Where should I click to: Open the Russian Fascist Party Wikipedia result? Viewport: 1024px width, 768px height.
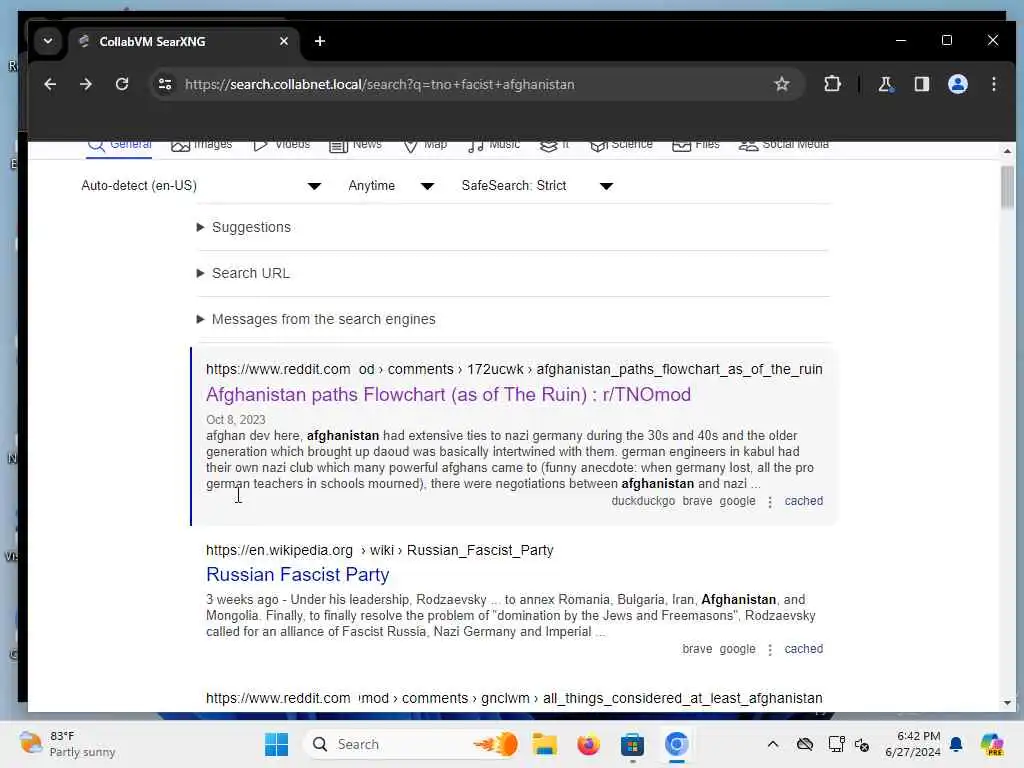[x=298, y=574]
